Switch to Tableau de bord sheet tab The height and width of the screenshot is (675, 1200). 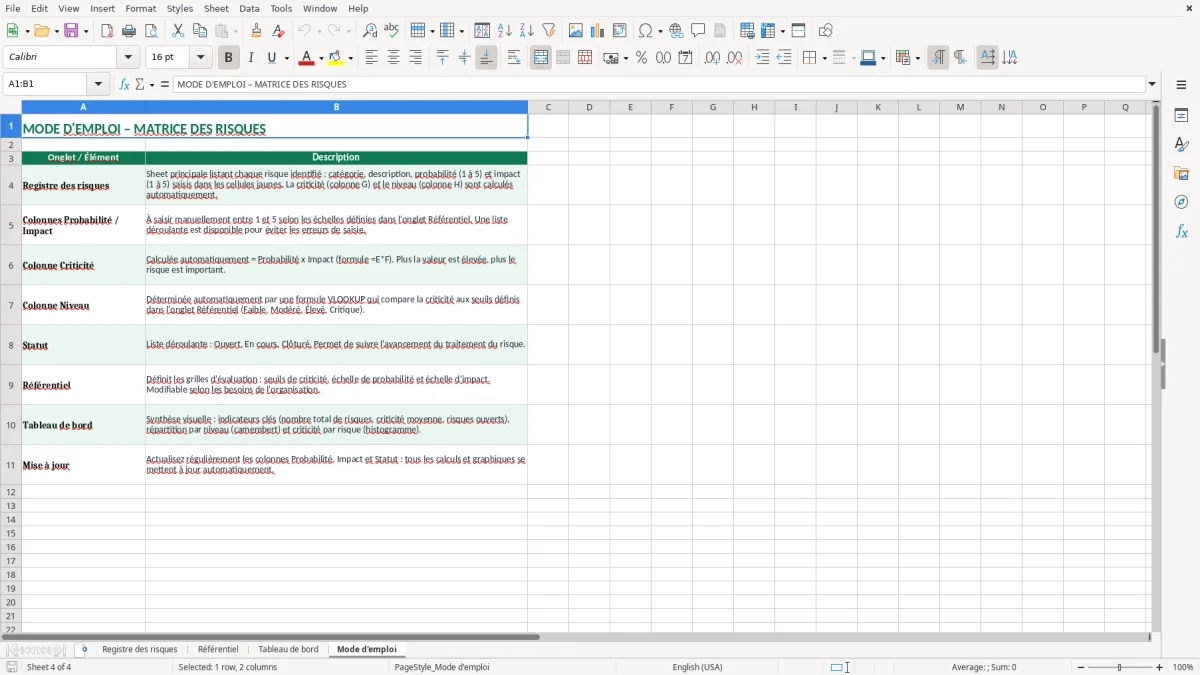[x=288, y=650]
